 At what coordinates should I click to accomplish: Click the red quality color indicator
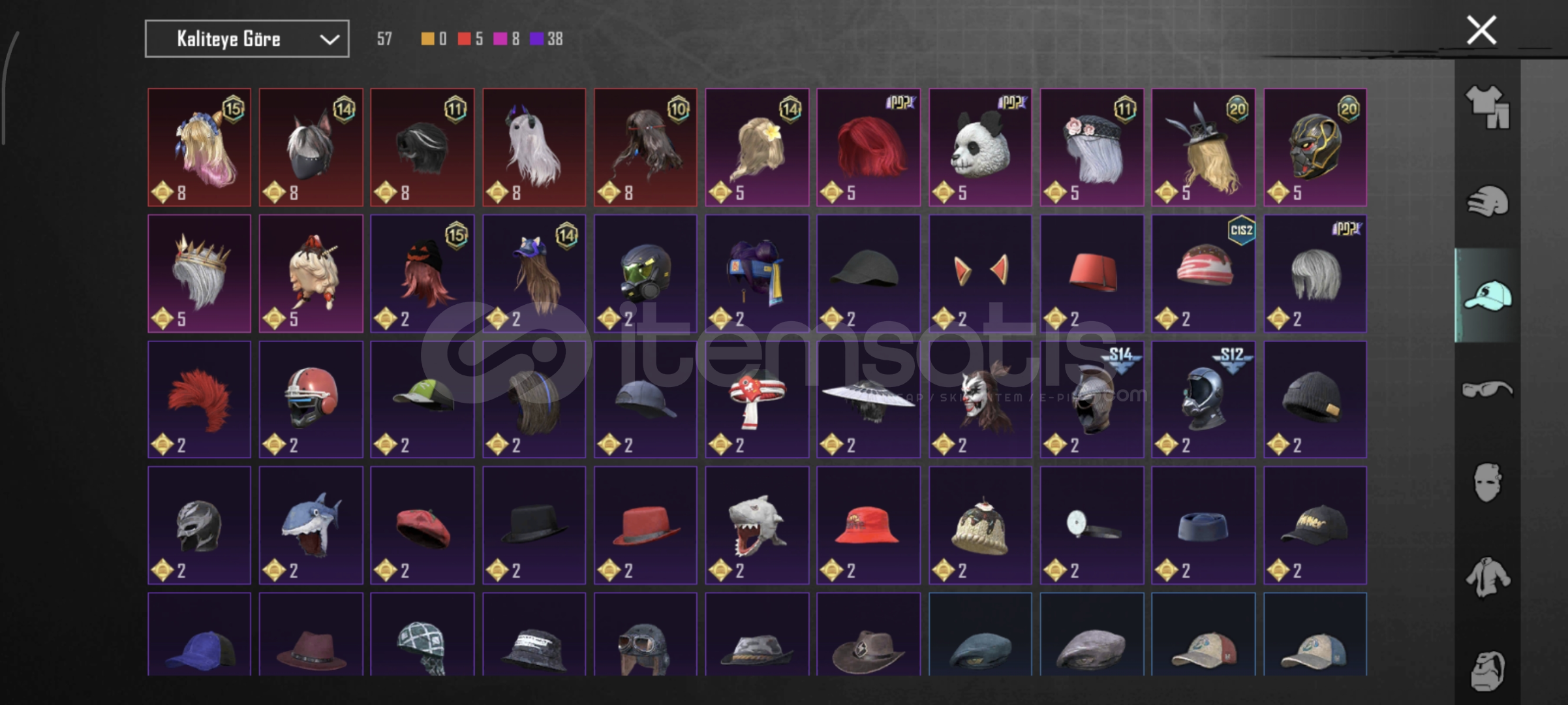464,39
